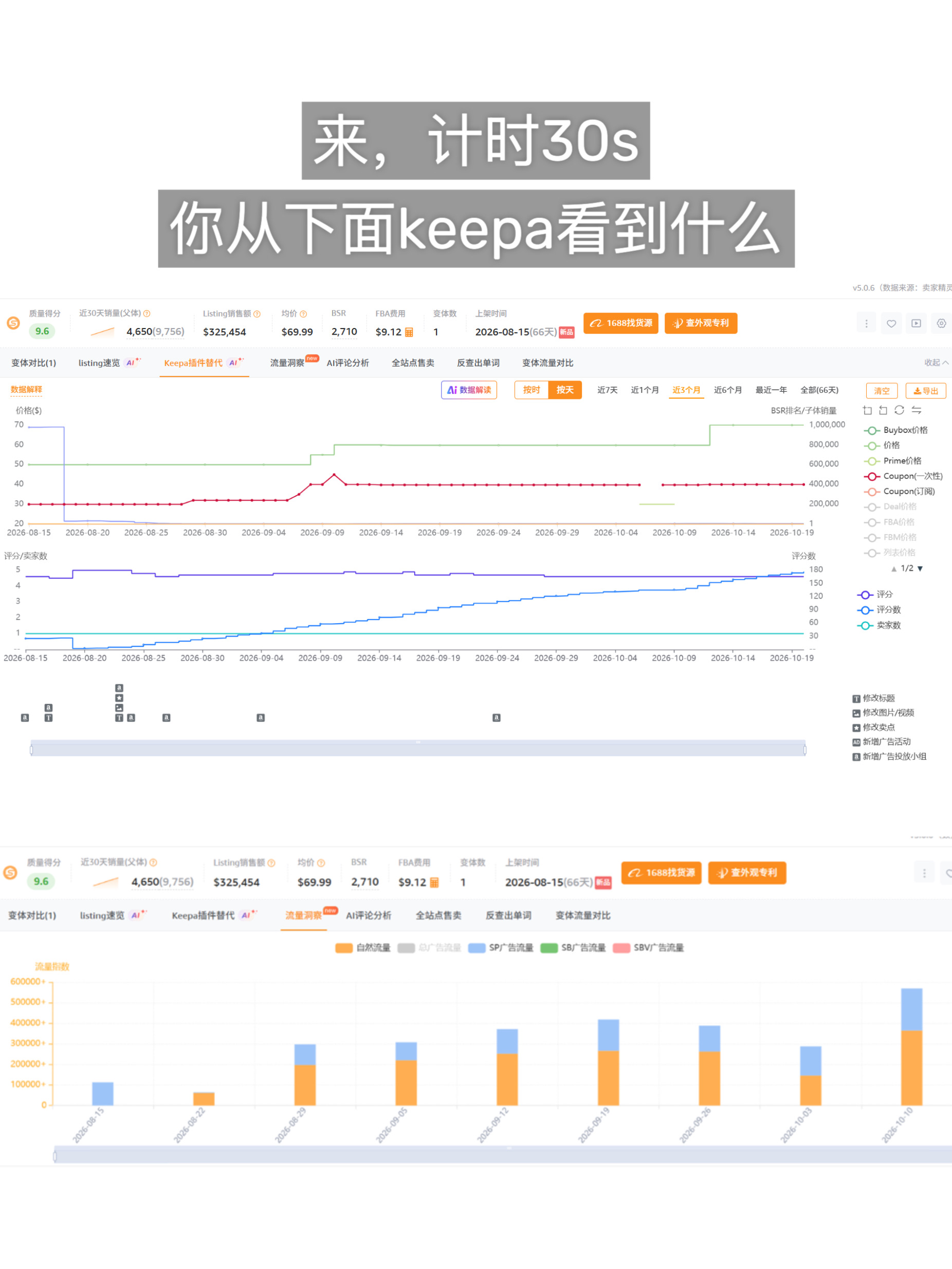This screenshot has width=952, height=1269.
Task: Toggle the 评分数 rating count series
Action: click(x=878, y=610)
